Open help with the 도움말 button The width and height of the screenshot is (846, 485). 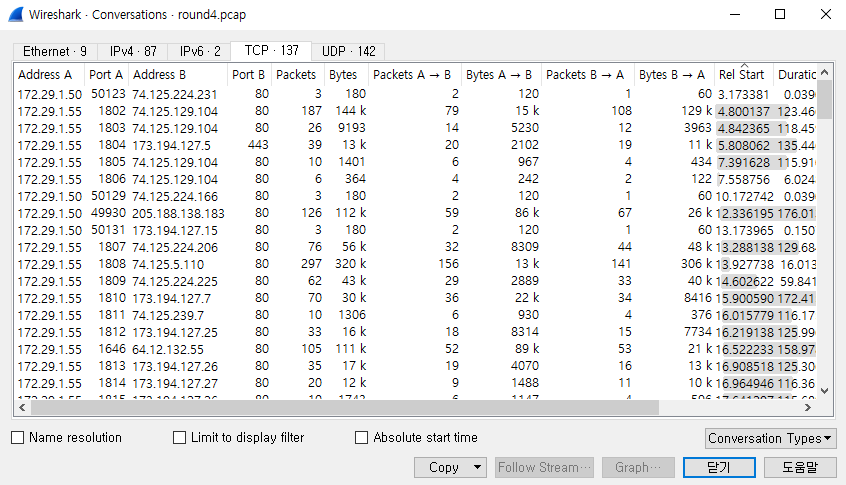point(800,467)
